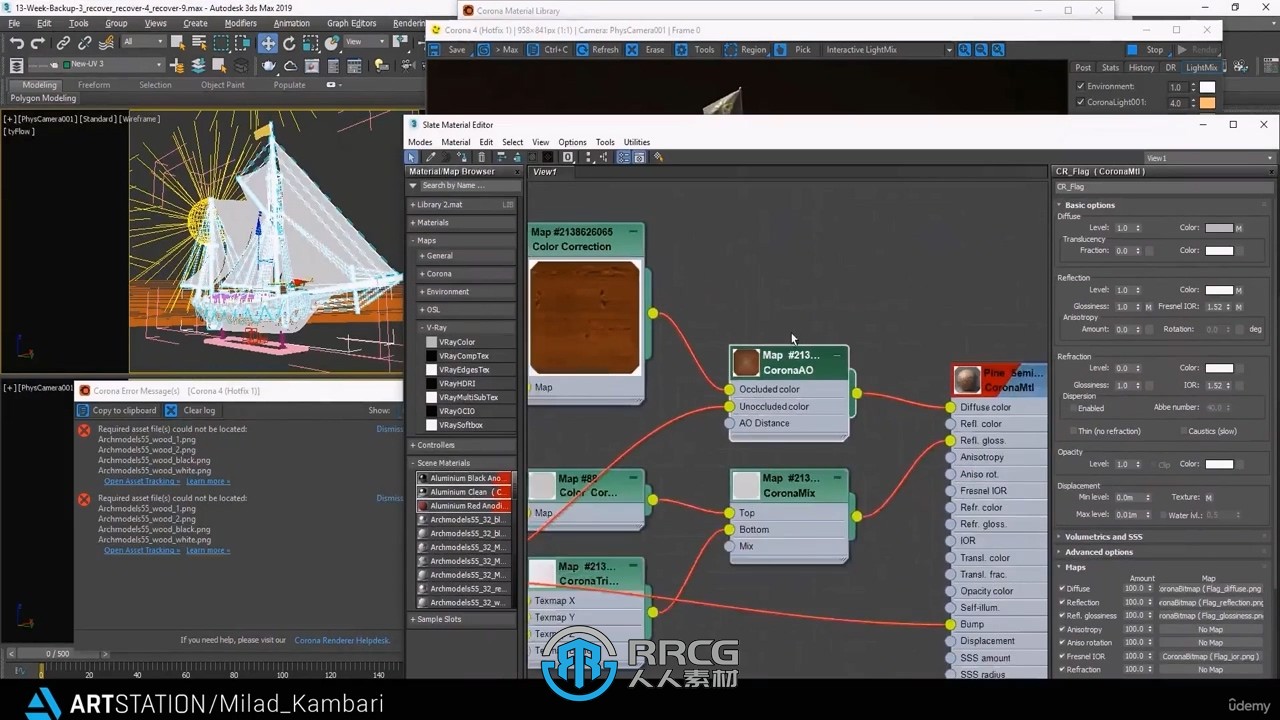Click No Map button for Anisotropy

click(x=1210, y=629)
